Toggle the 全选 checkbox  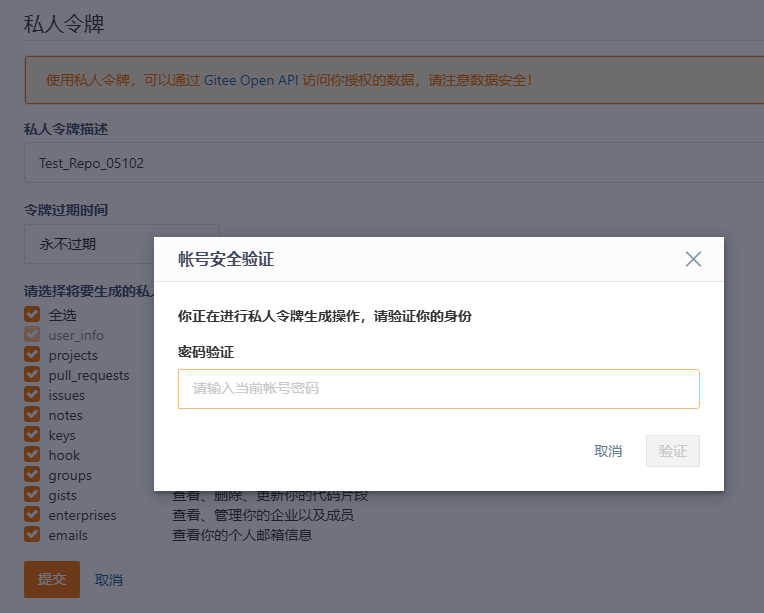[x=32, y=315]
